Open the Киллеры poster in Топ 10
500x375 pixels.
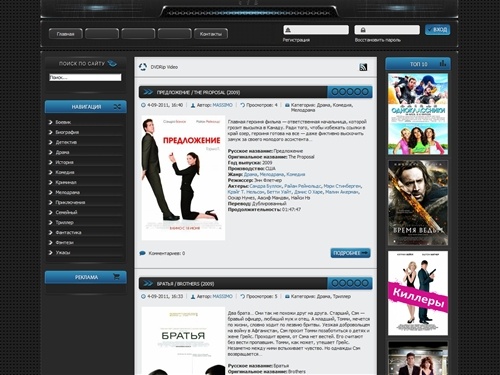click(418, 293)
